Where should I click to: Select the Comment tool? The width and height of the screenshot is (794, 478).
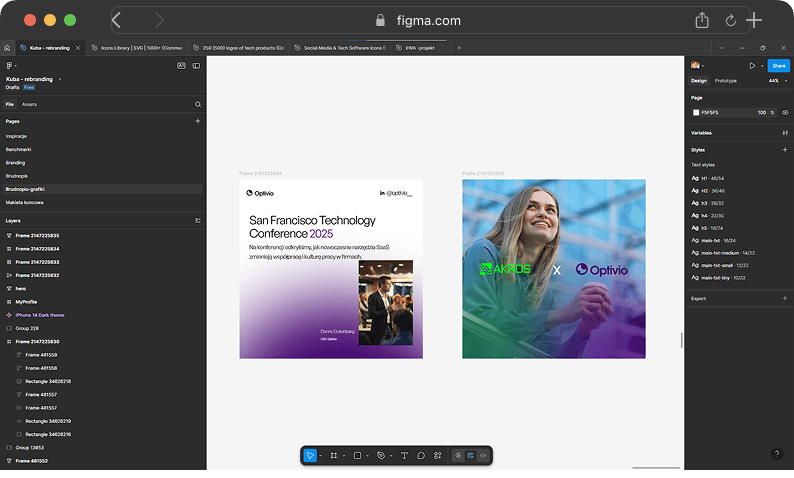[421, 455]
